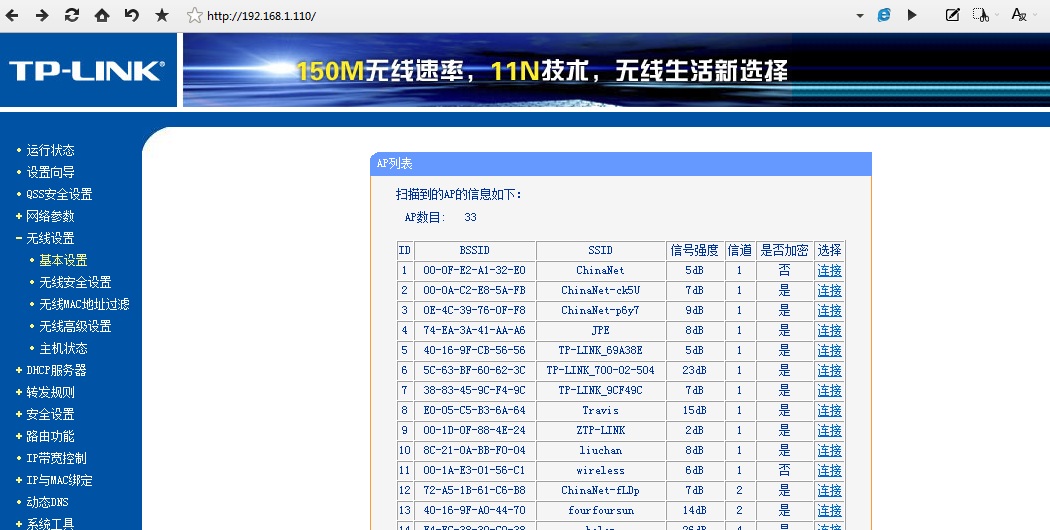Click the Internet Explorer engine icon
The width and height of the screenshot is (1050, 530).
pos(884,15)
